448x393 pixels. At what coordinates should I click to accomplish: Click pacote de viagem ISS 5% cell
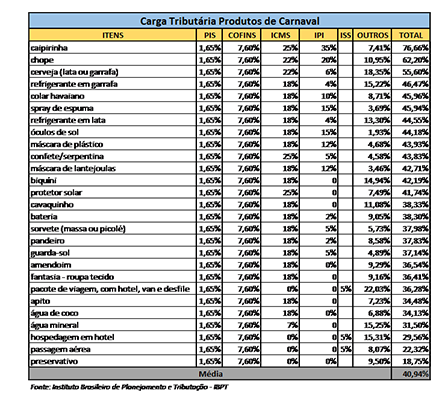[x=345, y=289]
